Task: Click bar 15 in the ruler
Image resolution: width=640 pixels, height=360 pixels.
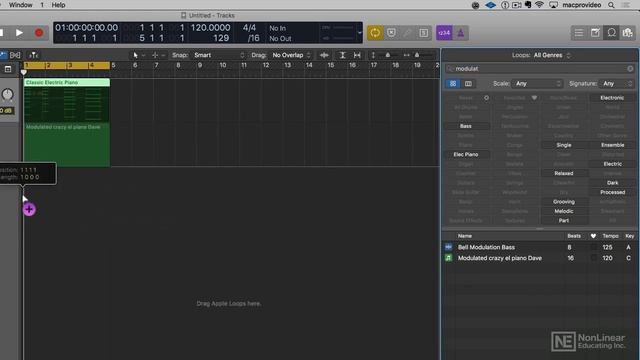Action: click(x=331, y=65)
